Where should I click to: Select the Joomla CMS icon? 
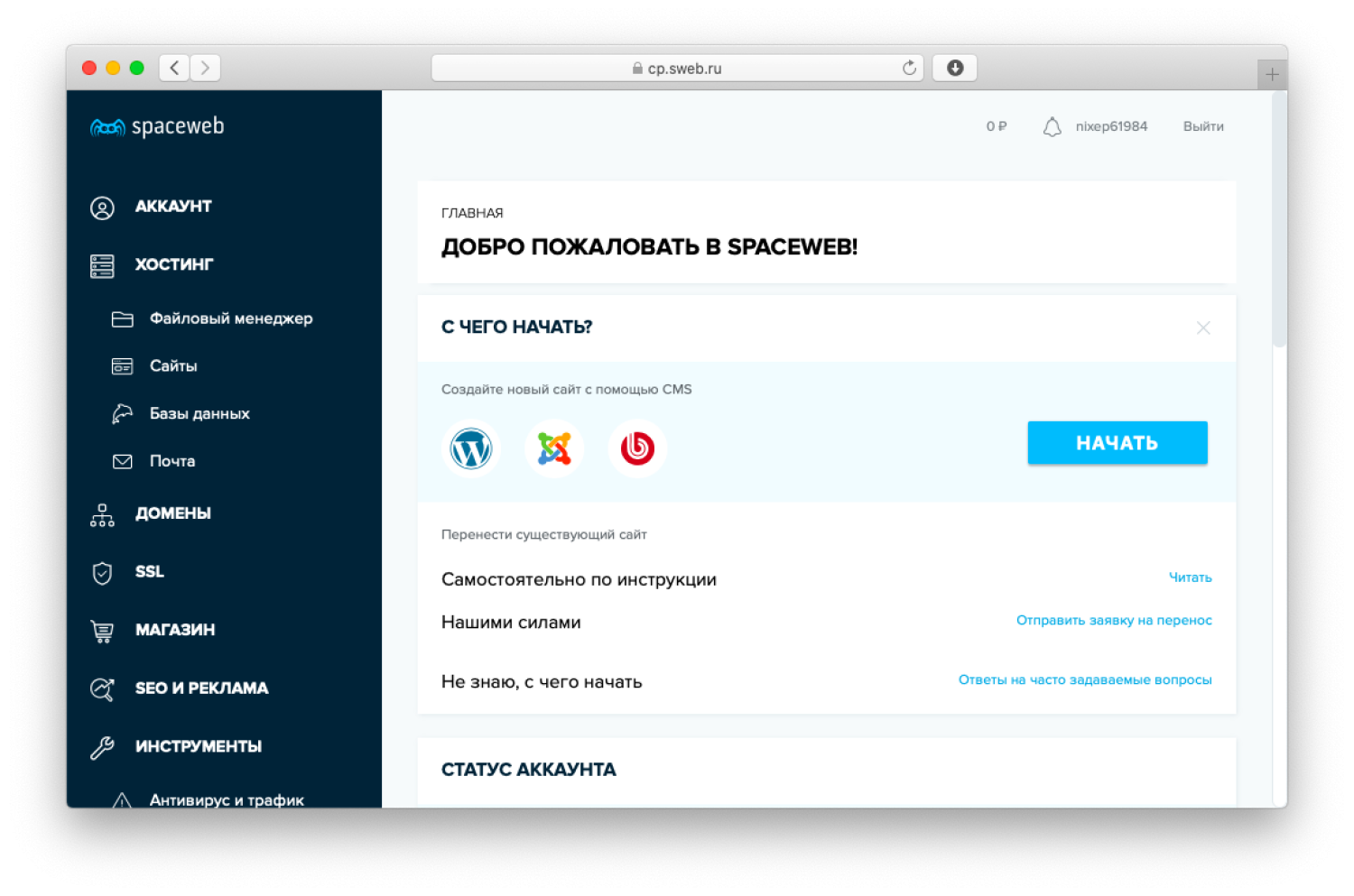pyautogui.click(x=554, y=448)
